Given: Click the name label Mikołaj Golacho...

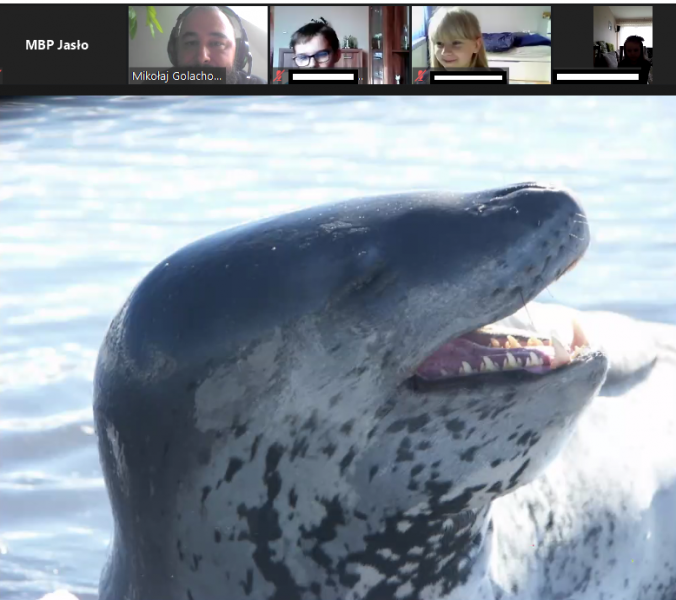Looking at the screenshot, I should (177, 76).
